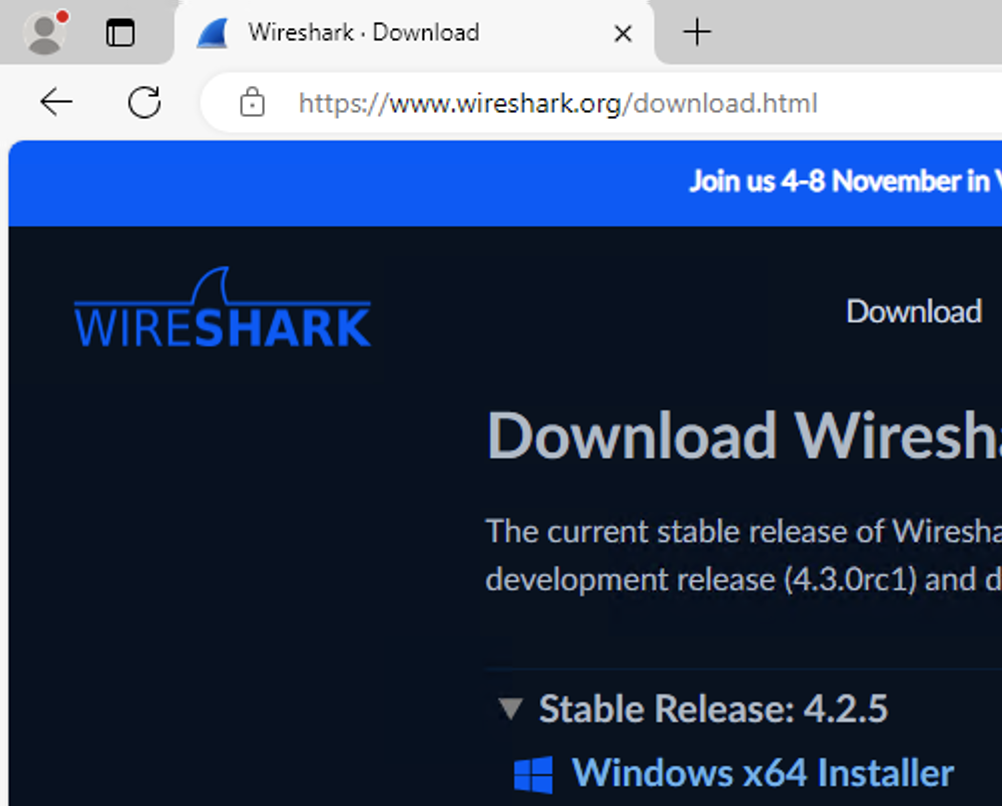Screen dimensions: 1002x806
Task: Go back using the back arrow
Action: click(56, 102)
